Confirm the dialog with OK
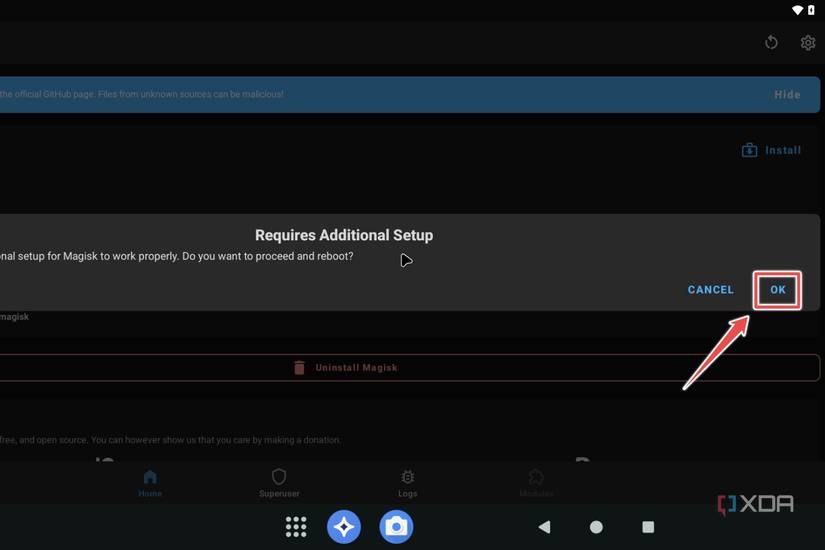Image resolution: width=825 pixels, height=550 pixels. tap(777, 290)
